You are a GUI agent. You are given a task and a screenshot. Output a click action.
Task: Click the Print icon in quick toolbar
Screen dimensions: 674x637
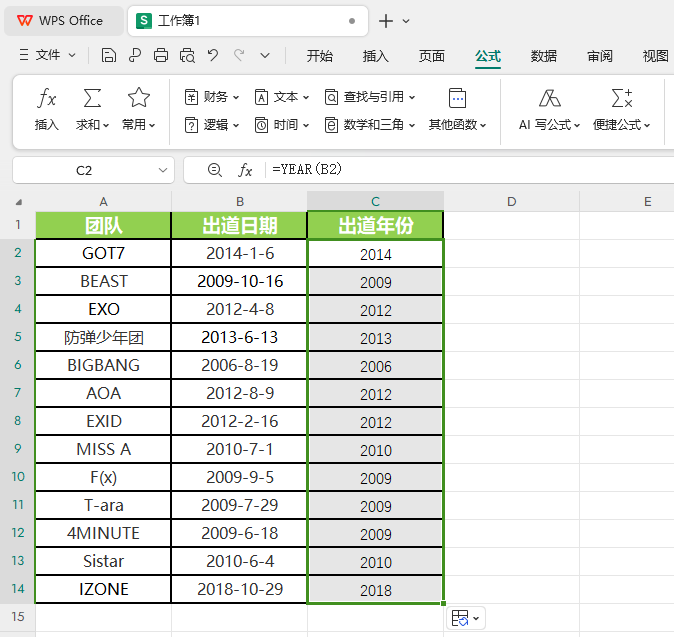161,55
